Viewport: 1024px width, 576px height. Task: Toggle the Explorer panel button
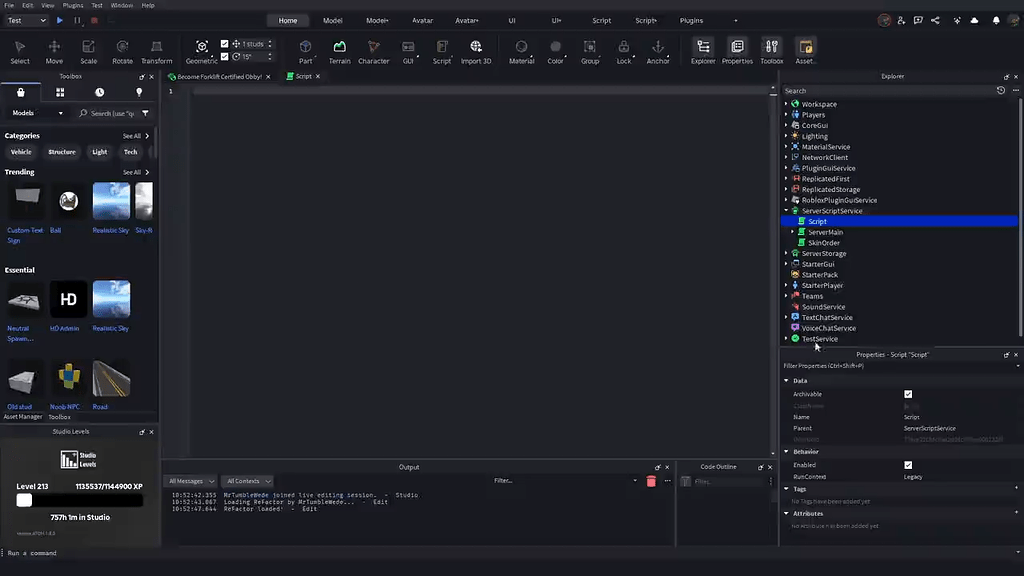(703, 52)
